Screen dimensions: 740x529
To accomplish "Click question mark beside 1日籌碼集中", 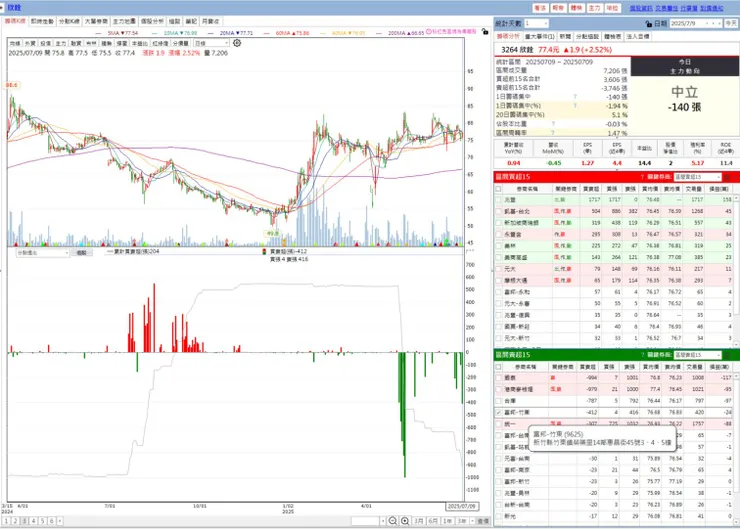I will pyautogui.click(x=575, y=97).
